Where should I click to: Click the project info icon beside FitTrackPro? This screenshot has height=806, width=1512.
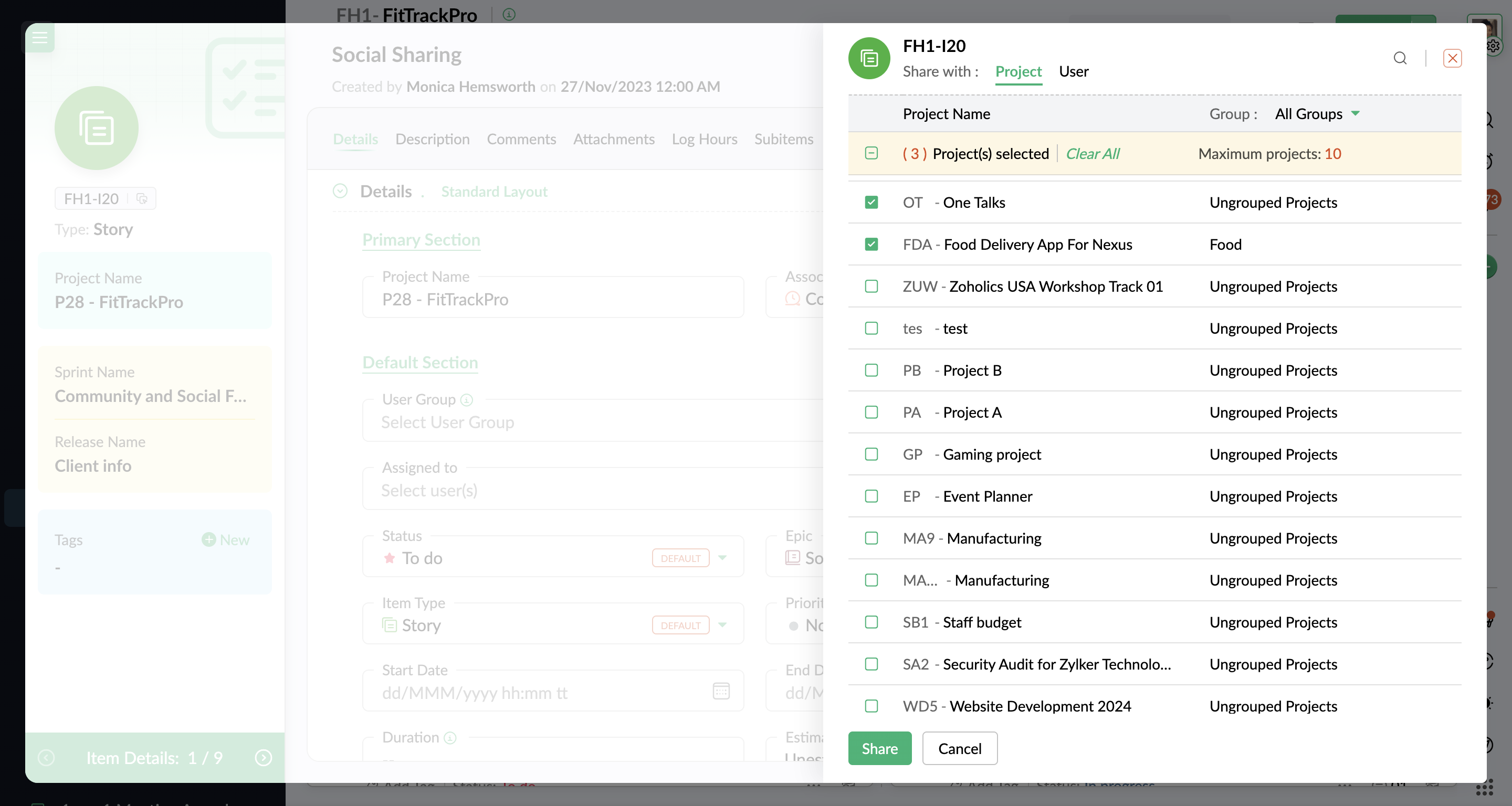pos(509,14)
